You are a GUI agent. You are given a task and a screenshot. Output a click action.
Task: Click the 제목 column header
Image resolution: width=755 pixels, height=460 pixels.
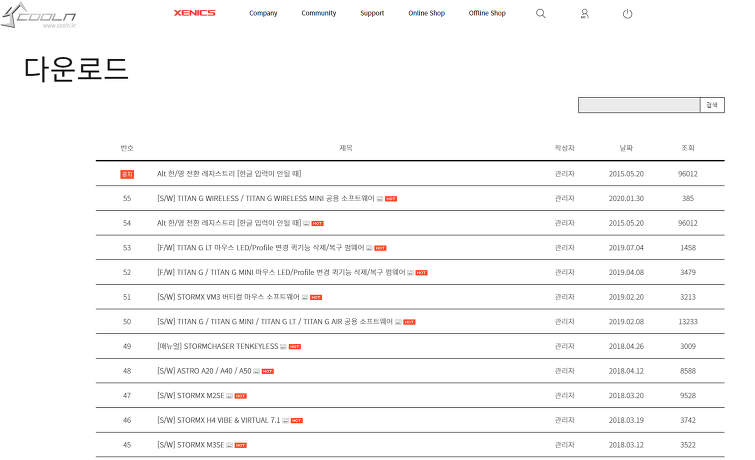[x=346, y=148]
